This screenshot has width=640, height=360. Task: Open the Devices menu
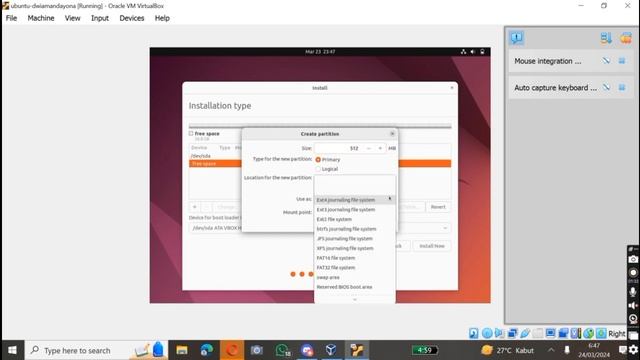tap(131, 18)
